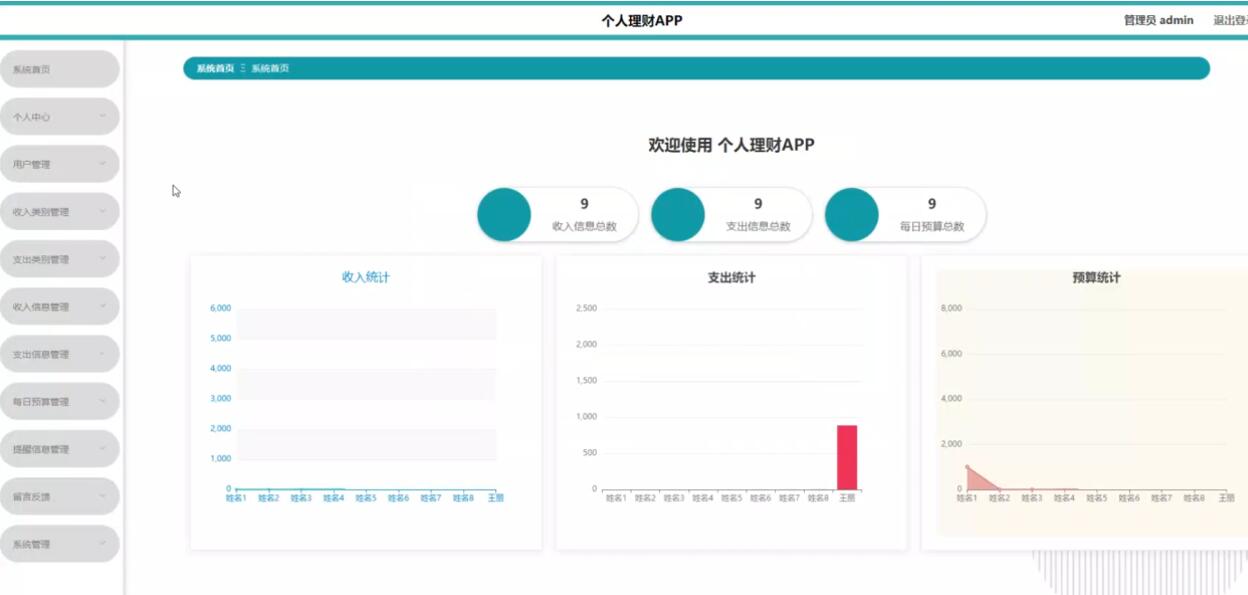This screenshot has height=595, width=1248.
Task: Expand the 每日预算管理 sidebar menu
Action: tap(61, 401)
